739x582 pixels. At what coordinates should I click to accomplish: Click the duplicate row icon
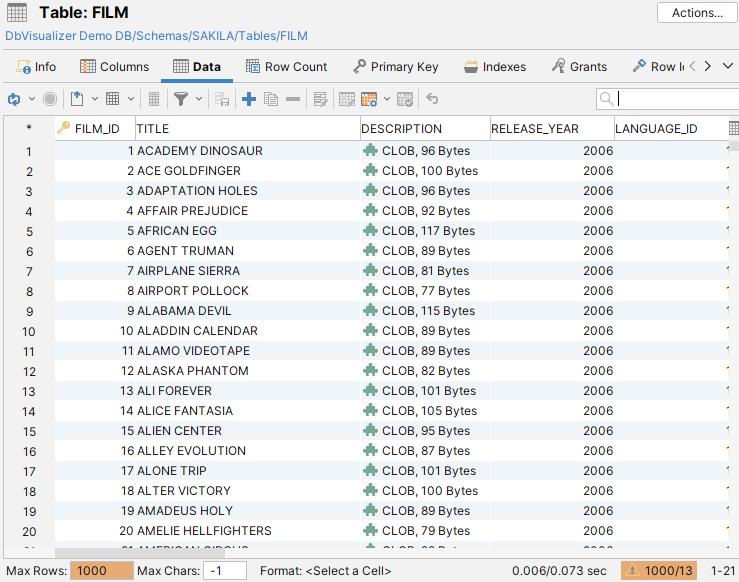tap(270, 99)
